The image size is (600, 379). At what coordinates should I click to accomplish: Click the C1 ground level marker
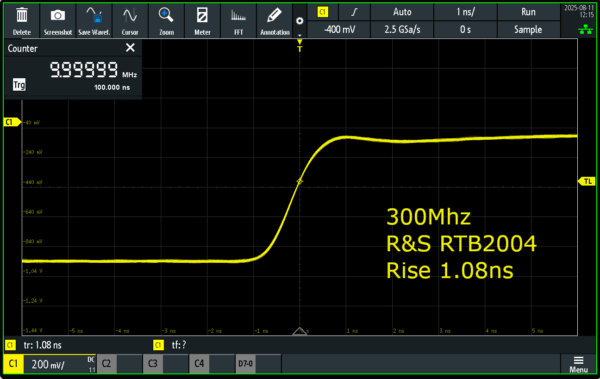11,122
